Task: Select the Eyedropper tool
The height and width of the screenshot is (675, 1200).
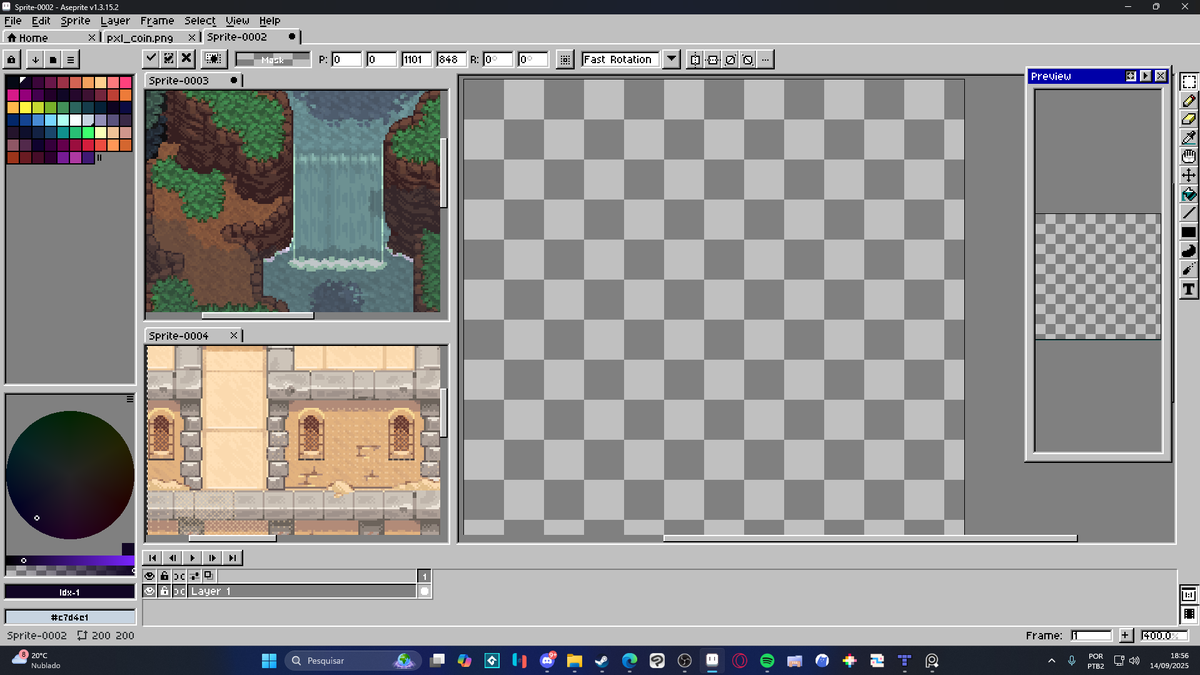Action: tap(1189, 138)
